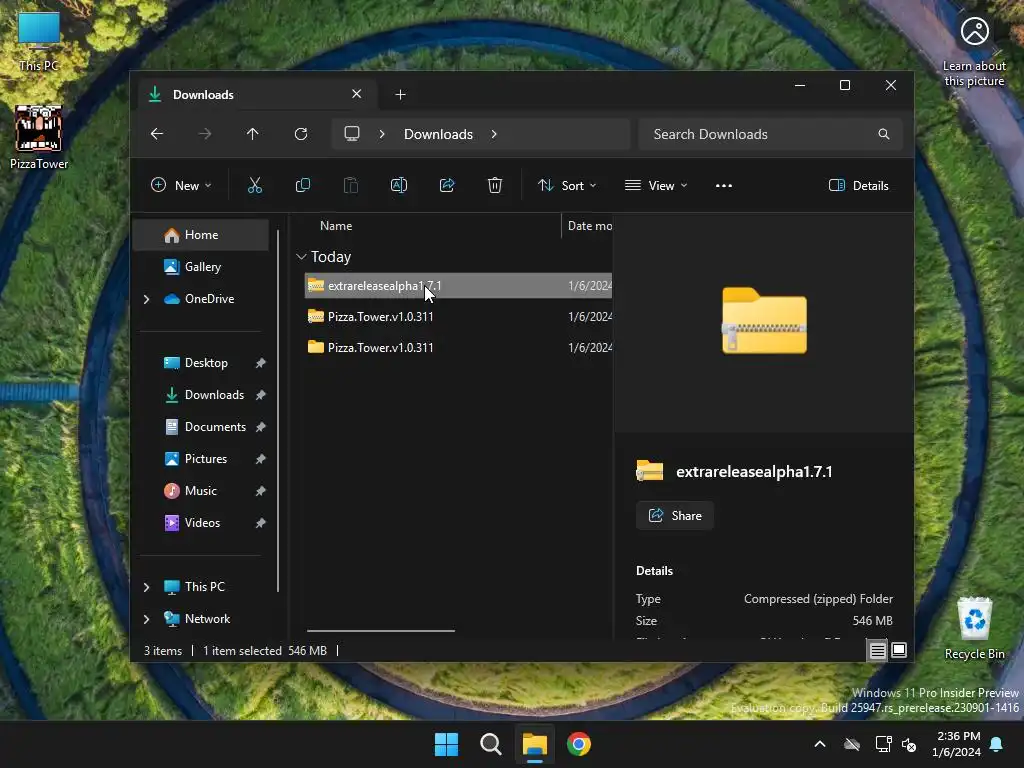Open Videos quick access item
The image size is (1024, 768).
201,523
